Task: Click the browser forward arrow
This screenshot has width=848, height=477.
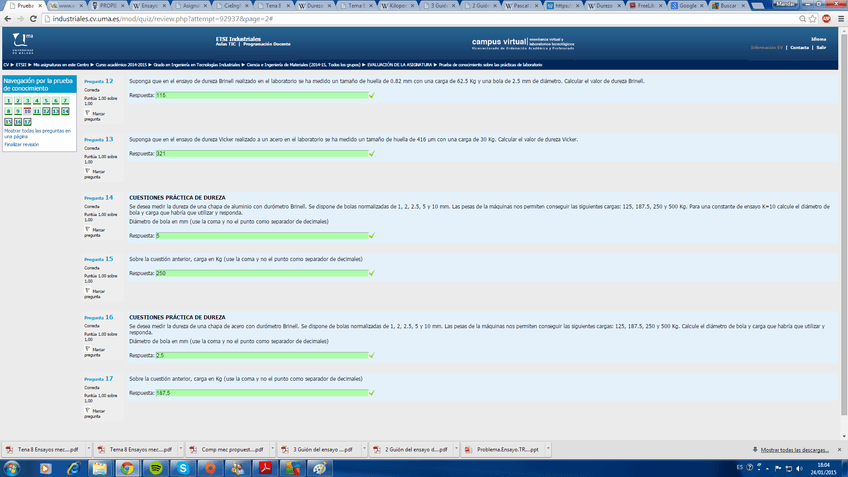Action: [x=20, y=18]
